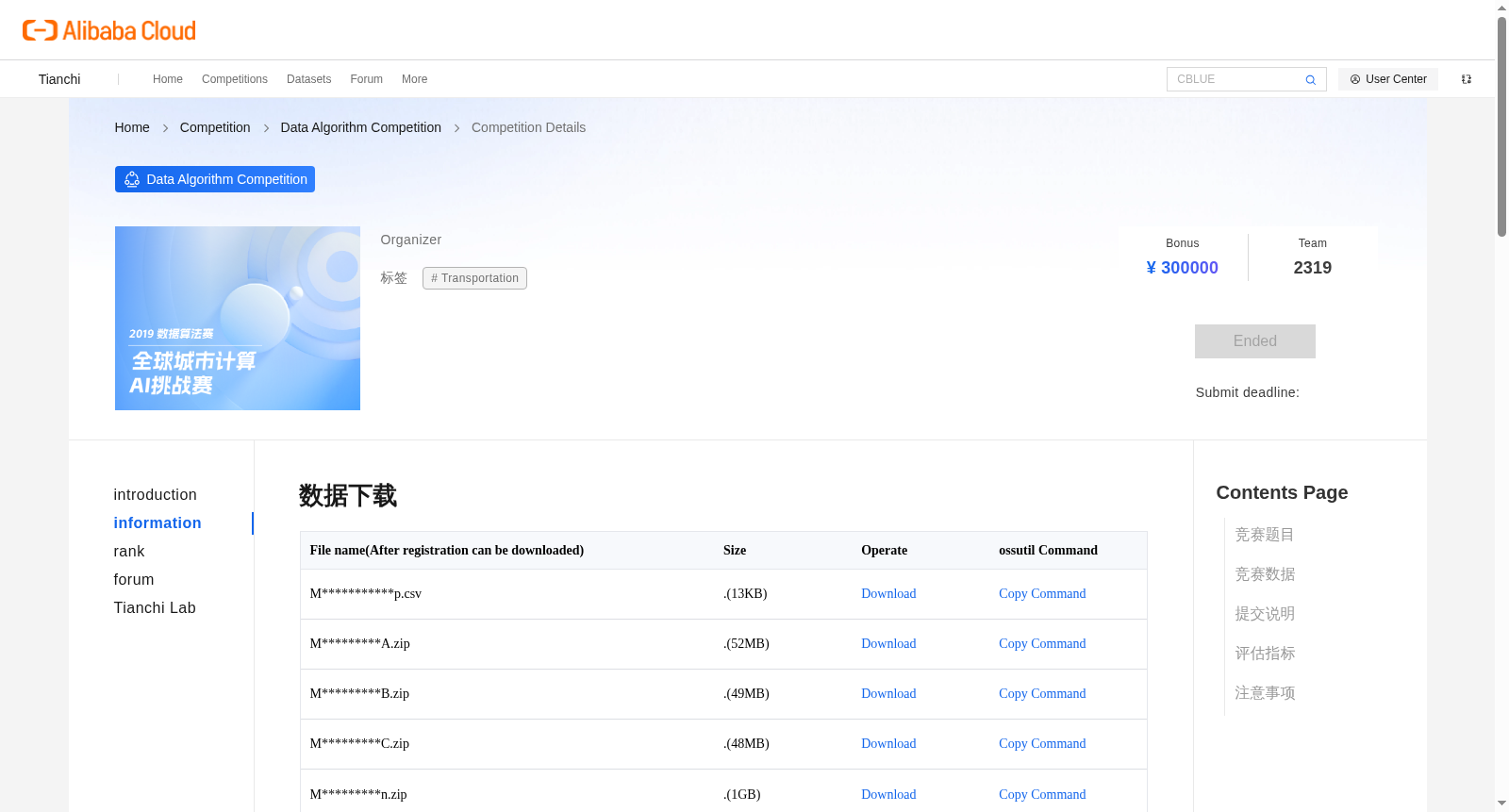Jump to 提交说明 in Contents Page

point(1265,614)
